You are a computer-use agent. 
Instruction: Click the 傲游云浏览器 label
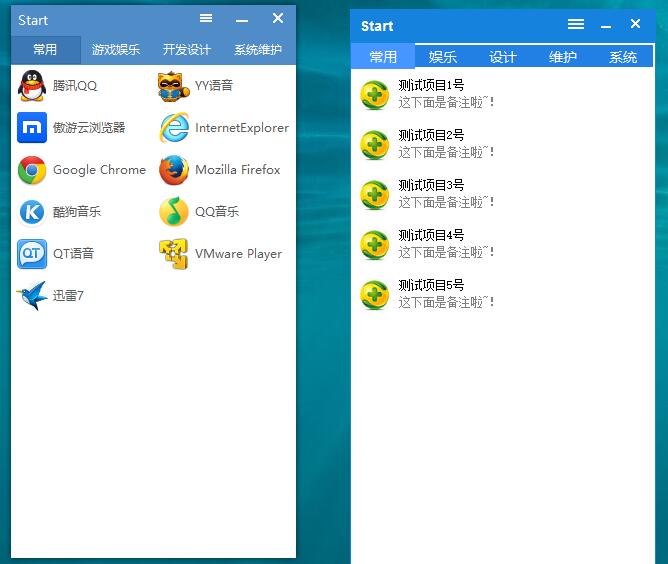click(x=89, y=127)
